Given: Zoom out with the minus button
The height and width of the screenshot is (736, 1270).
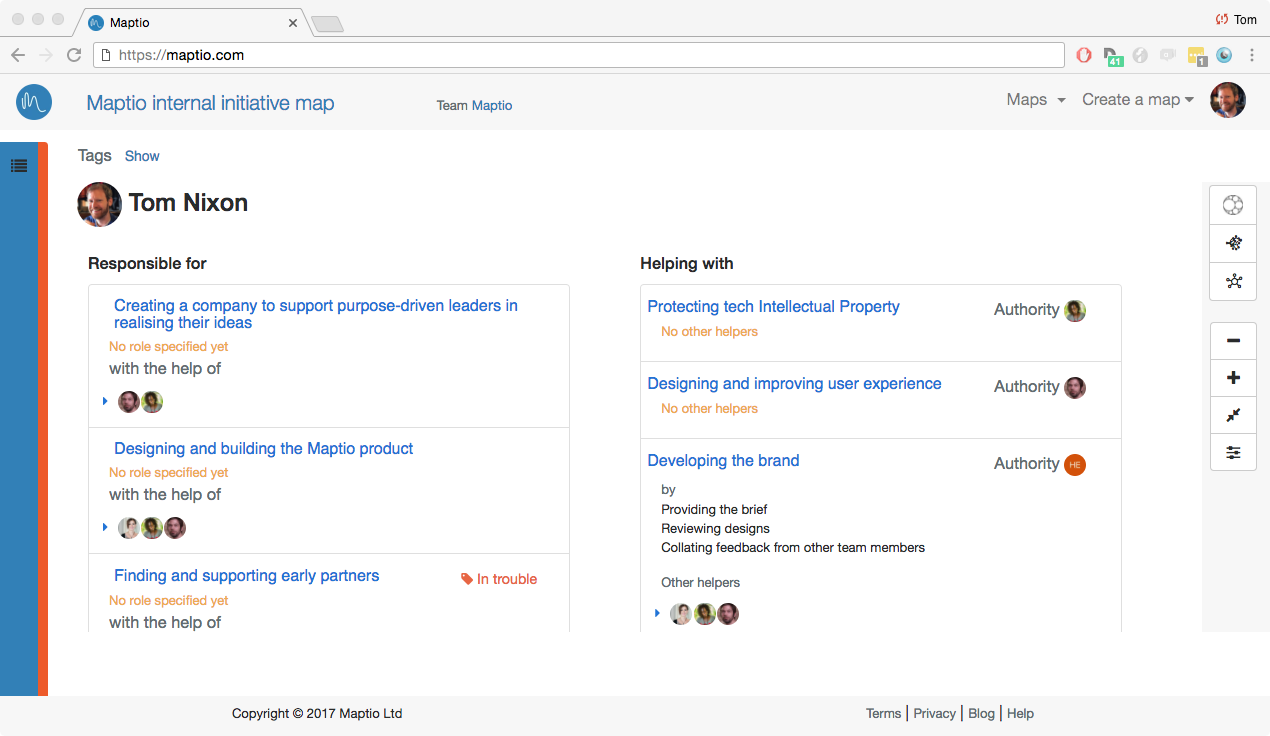Looking at the screenshot, I should [1233, 341].
